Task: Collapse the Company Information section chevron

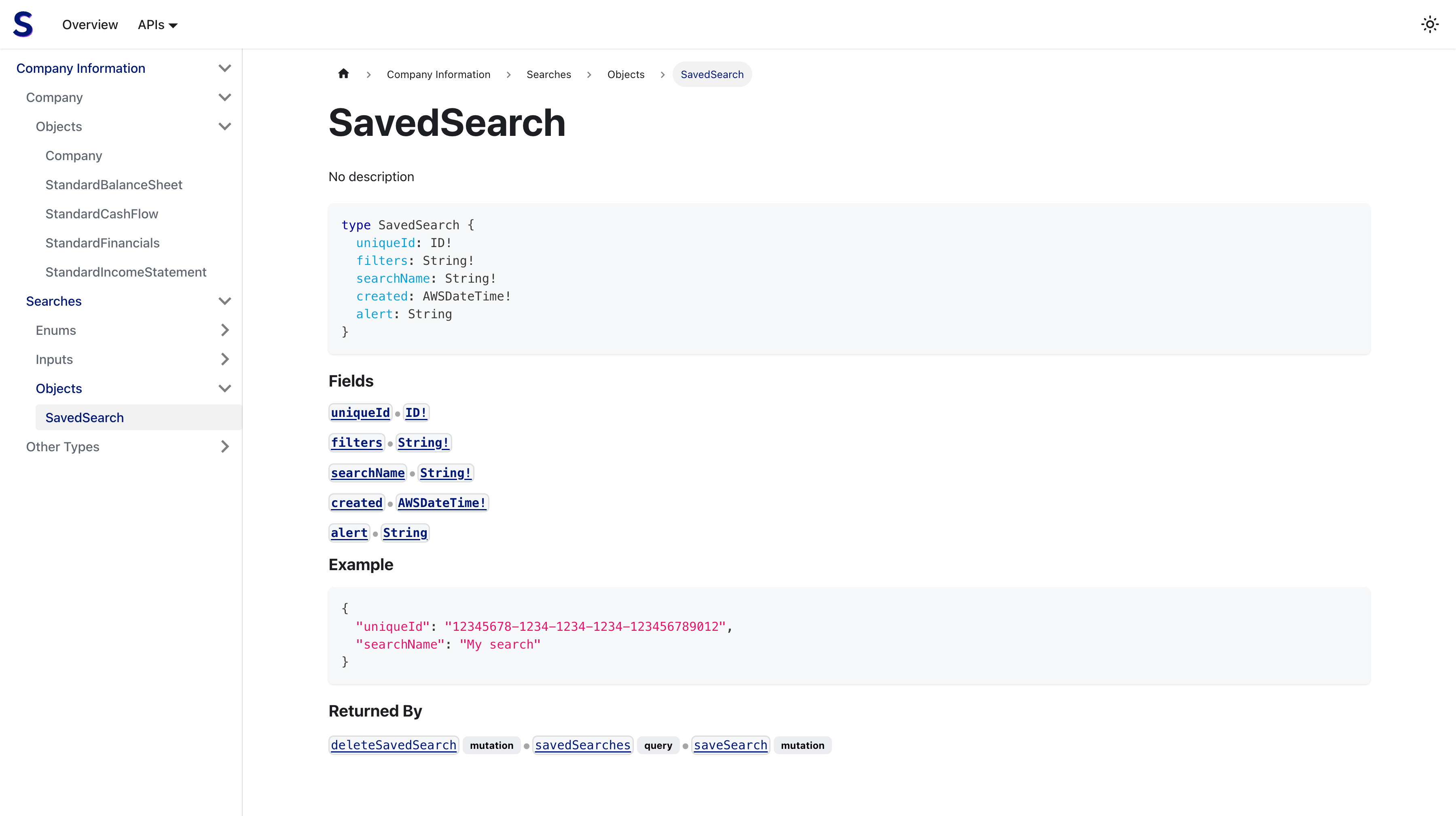Action: click(224, 68)
